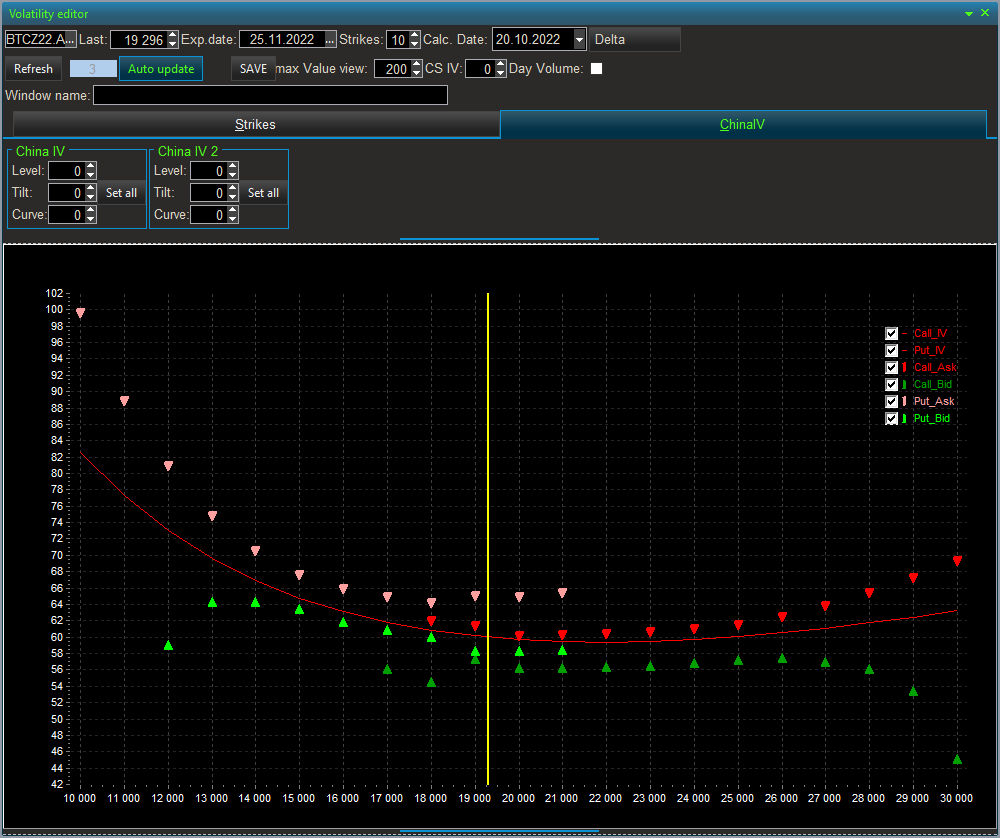Increase China IV Tilt spinner
The image size is (1000, 838).
91,188
